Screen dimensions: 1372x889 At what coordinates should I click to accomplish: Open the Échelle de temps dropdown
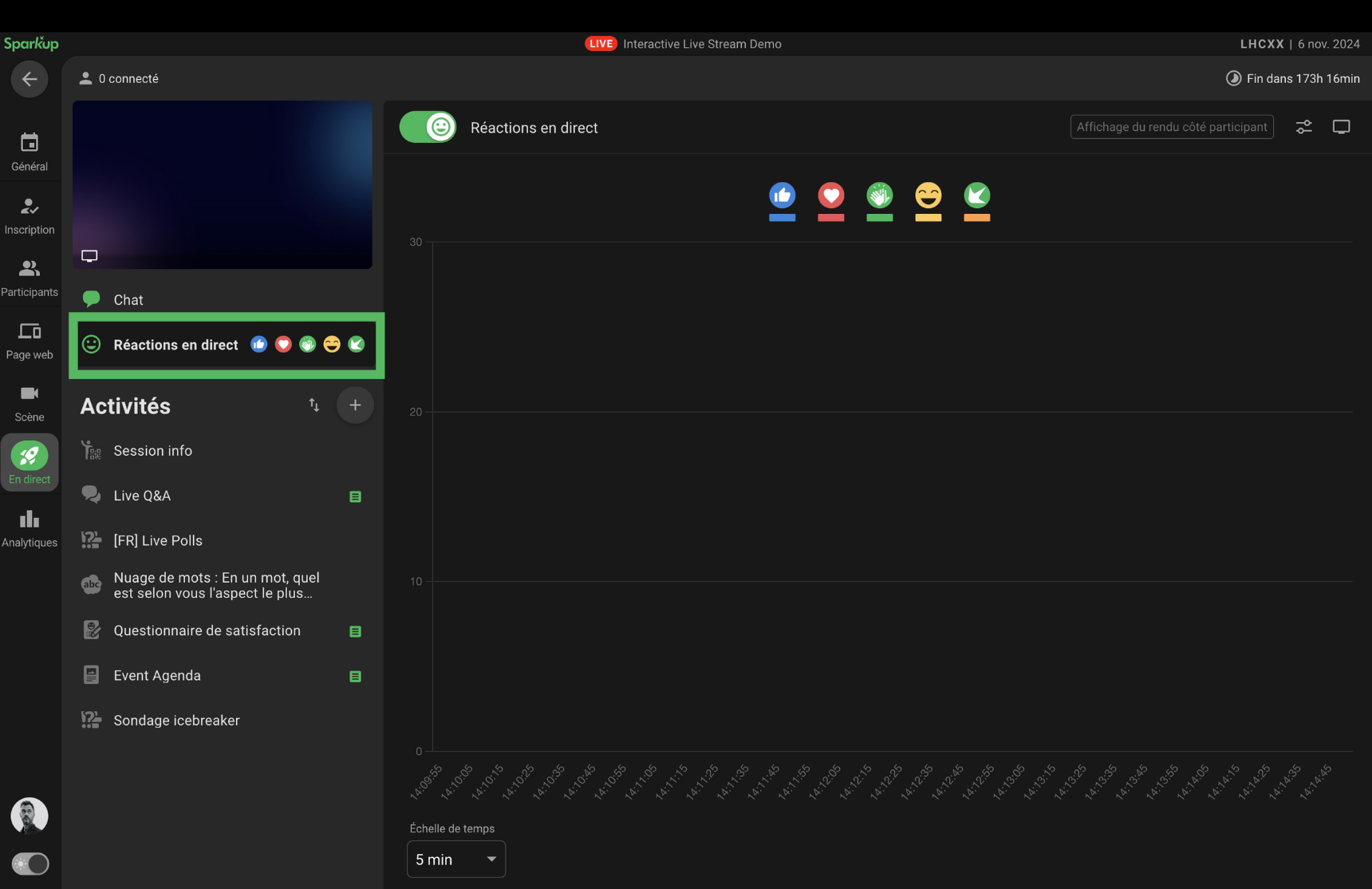pos(455,859)
